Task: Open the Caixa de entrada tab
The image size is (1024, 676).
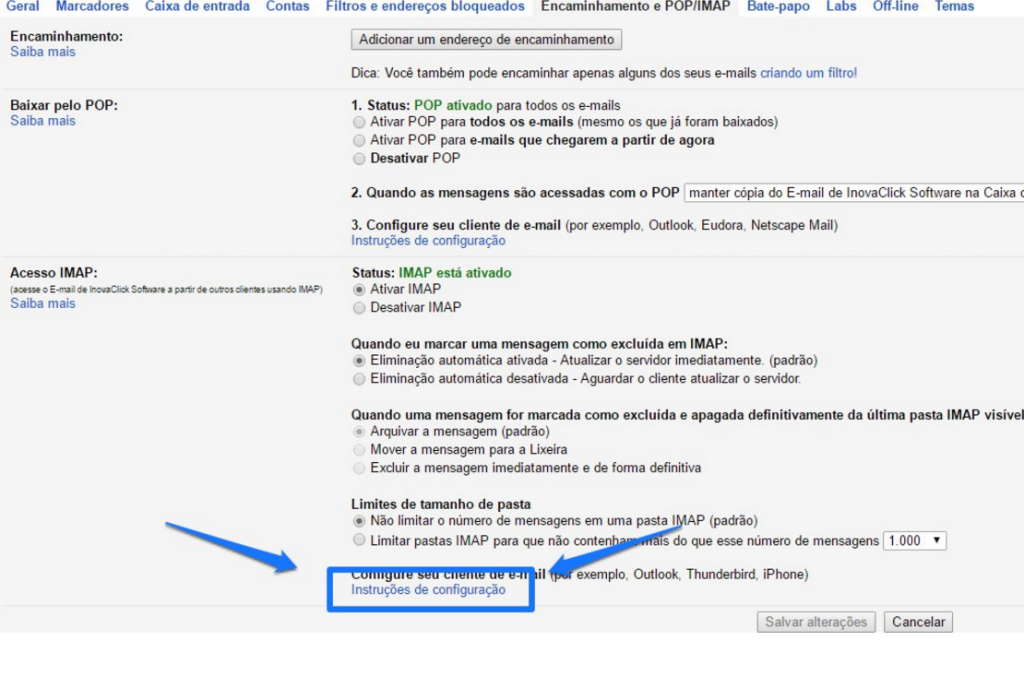Action: 197,7
